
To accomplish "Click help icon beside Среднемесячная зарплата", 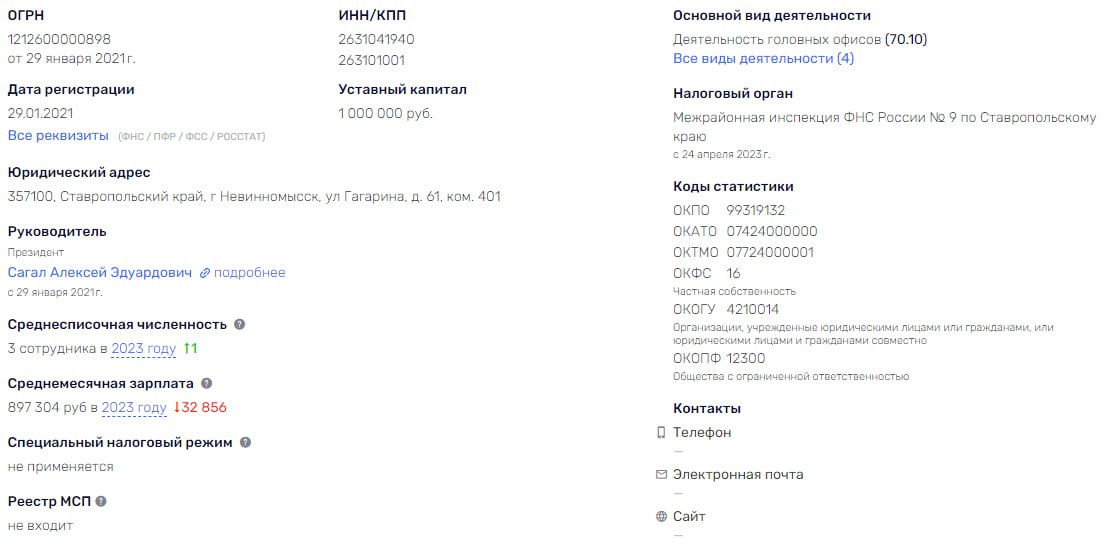I will (207, 383).
